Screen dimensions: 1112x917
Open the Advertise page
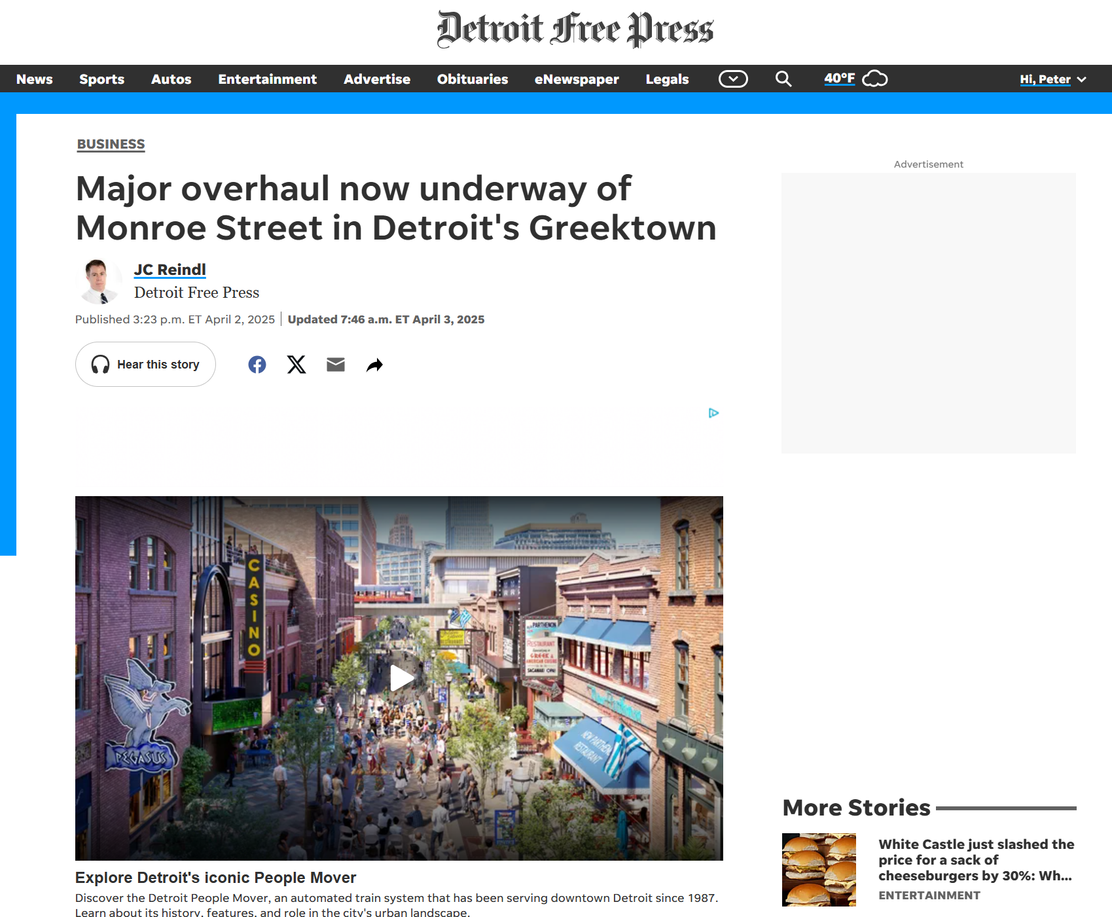[377, 79]
